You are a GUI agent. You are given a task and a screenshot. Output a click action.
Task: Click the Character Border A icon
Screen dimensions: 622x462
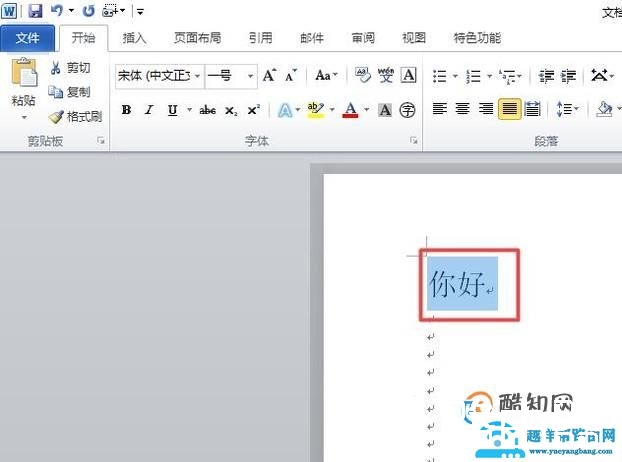[x=409, y=75]
